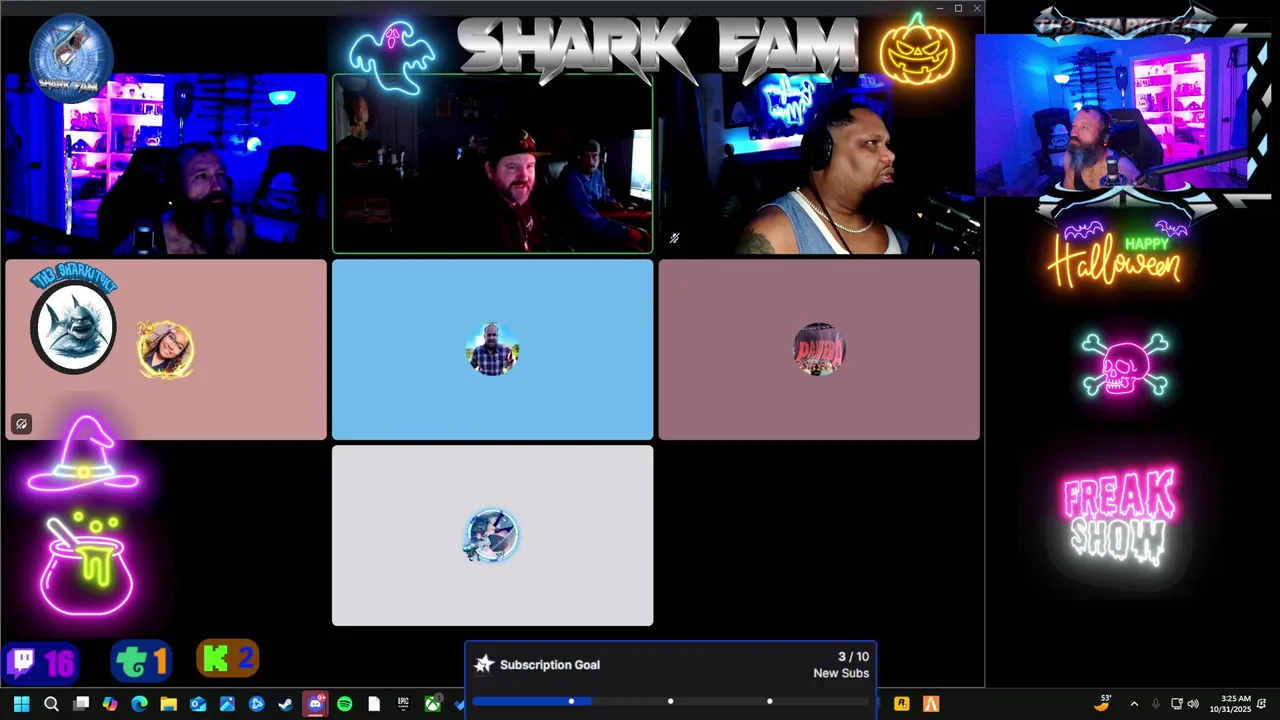Image resolution: width=1280 pixels, height=720 pixels.
Task: Click the Shark Fam round logo
Action: (71, 60)
